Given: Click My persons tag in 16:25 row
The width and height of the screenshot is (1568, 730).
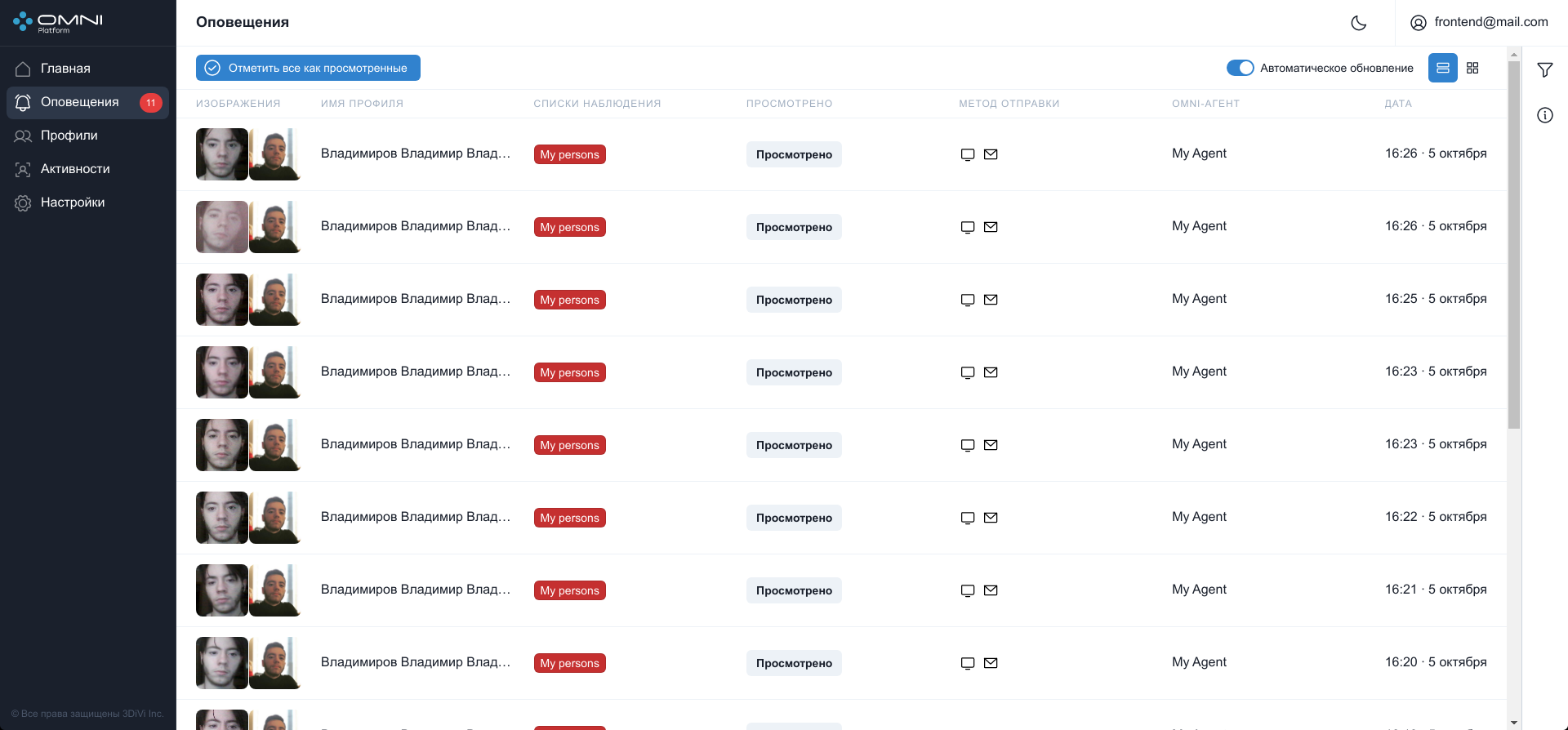Looking at the screenshot, I should click(x=570, y=300).
